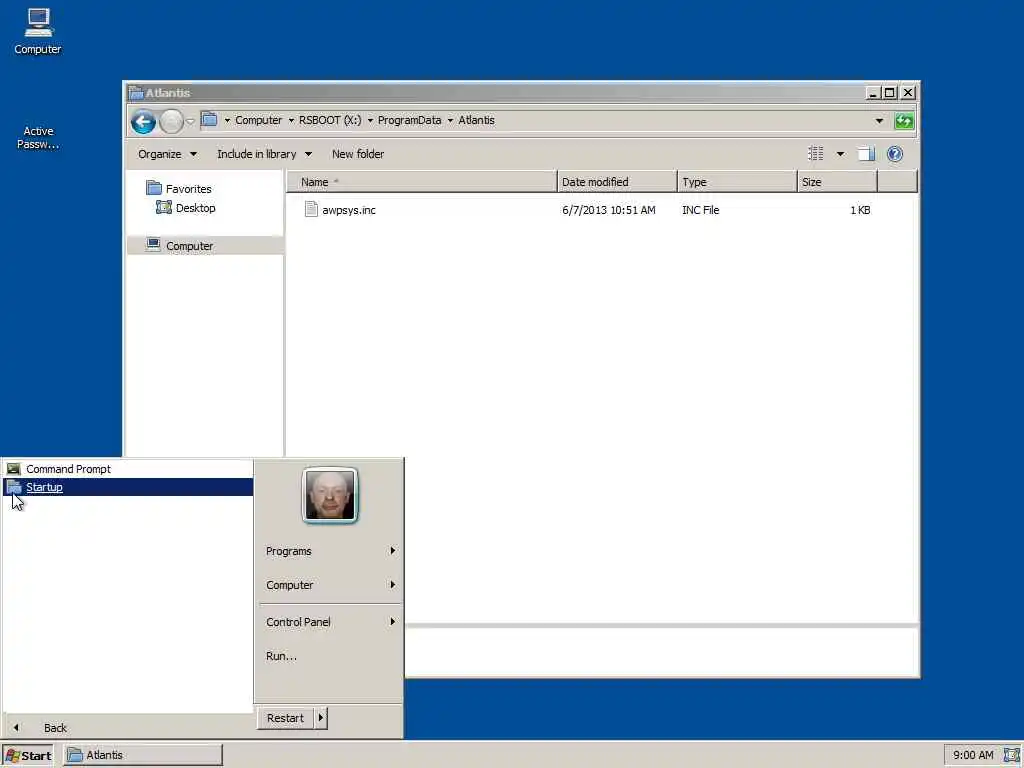This screenshot has height=768, width=1024.
Task: Select the awpsys.inc file
Action: pyautogui.click(x=349, y=210)
